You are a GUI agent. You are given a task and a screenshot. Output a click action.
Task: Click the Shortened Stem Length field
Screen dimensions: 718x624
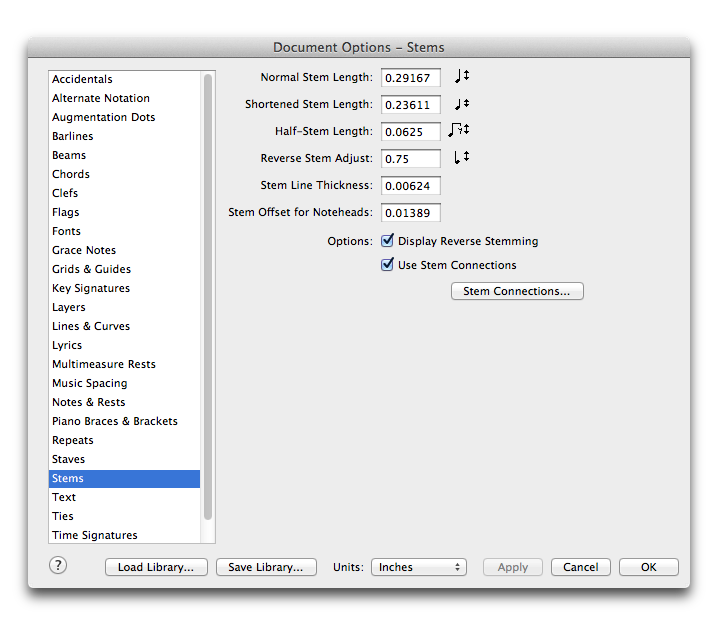(411, 104)
